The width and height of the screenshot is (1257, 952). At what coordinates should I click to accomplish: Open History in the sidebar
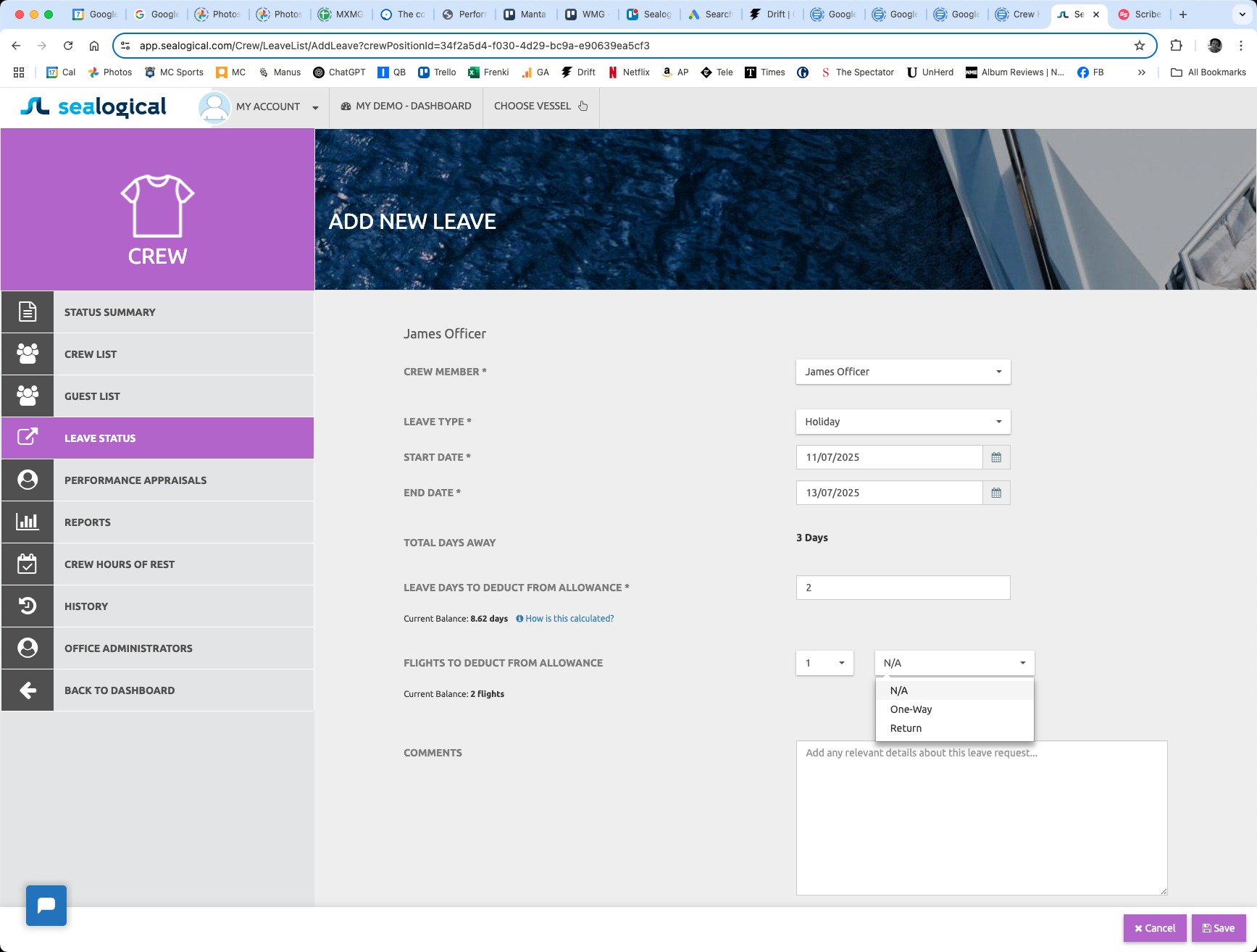coord(157,606)
